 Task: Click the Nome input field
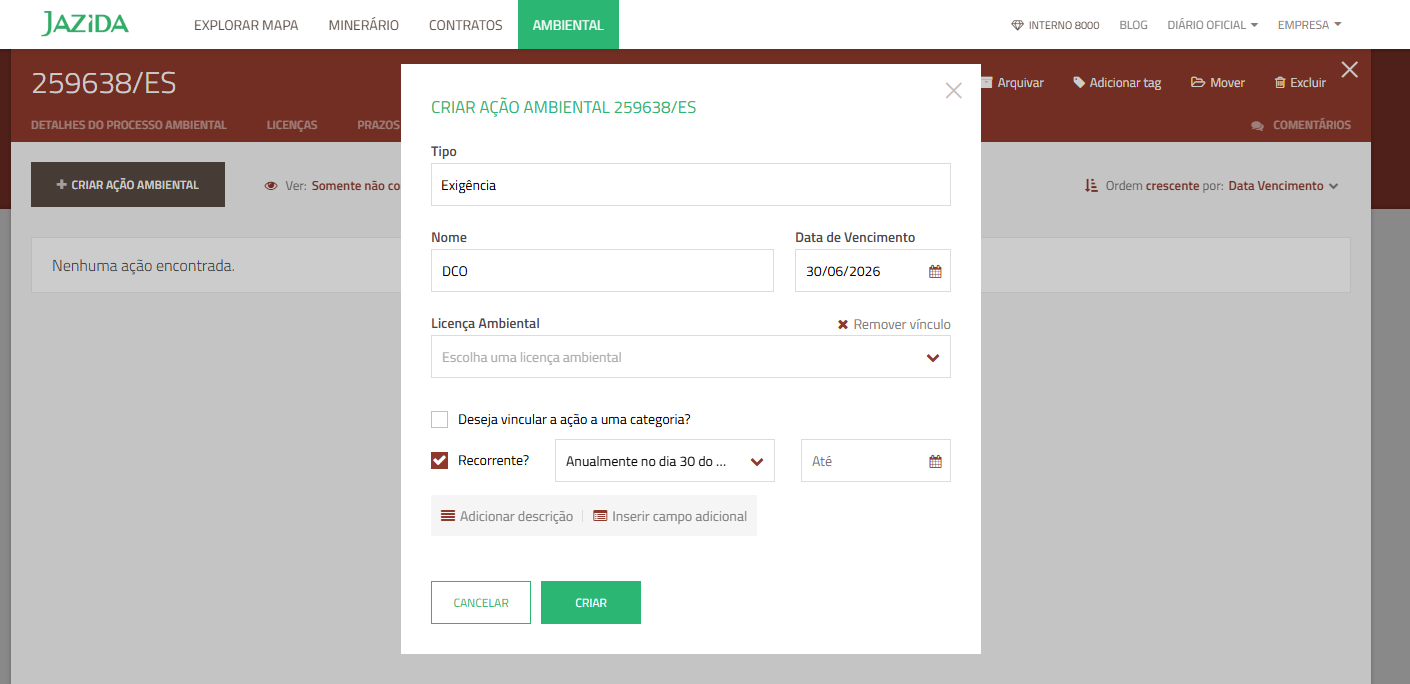tap(602, 271)
